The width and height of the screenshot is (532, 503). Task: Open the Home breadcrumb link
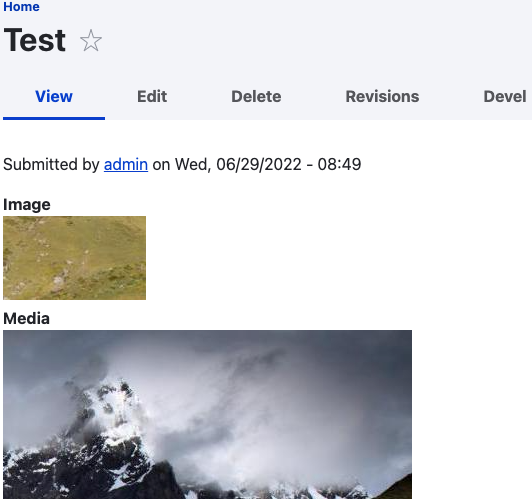21,6
